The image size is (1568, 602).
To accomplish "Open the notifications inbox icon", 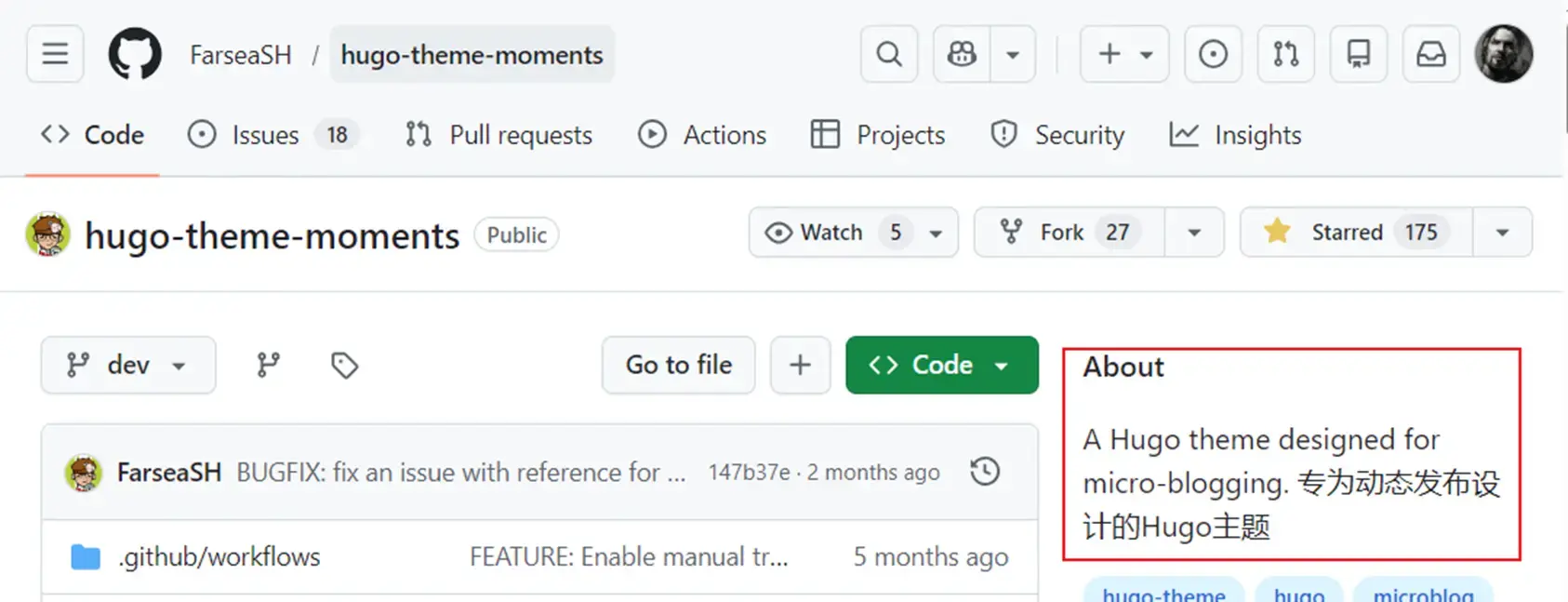I will click(1430, 54).
